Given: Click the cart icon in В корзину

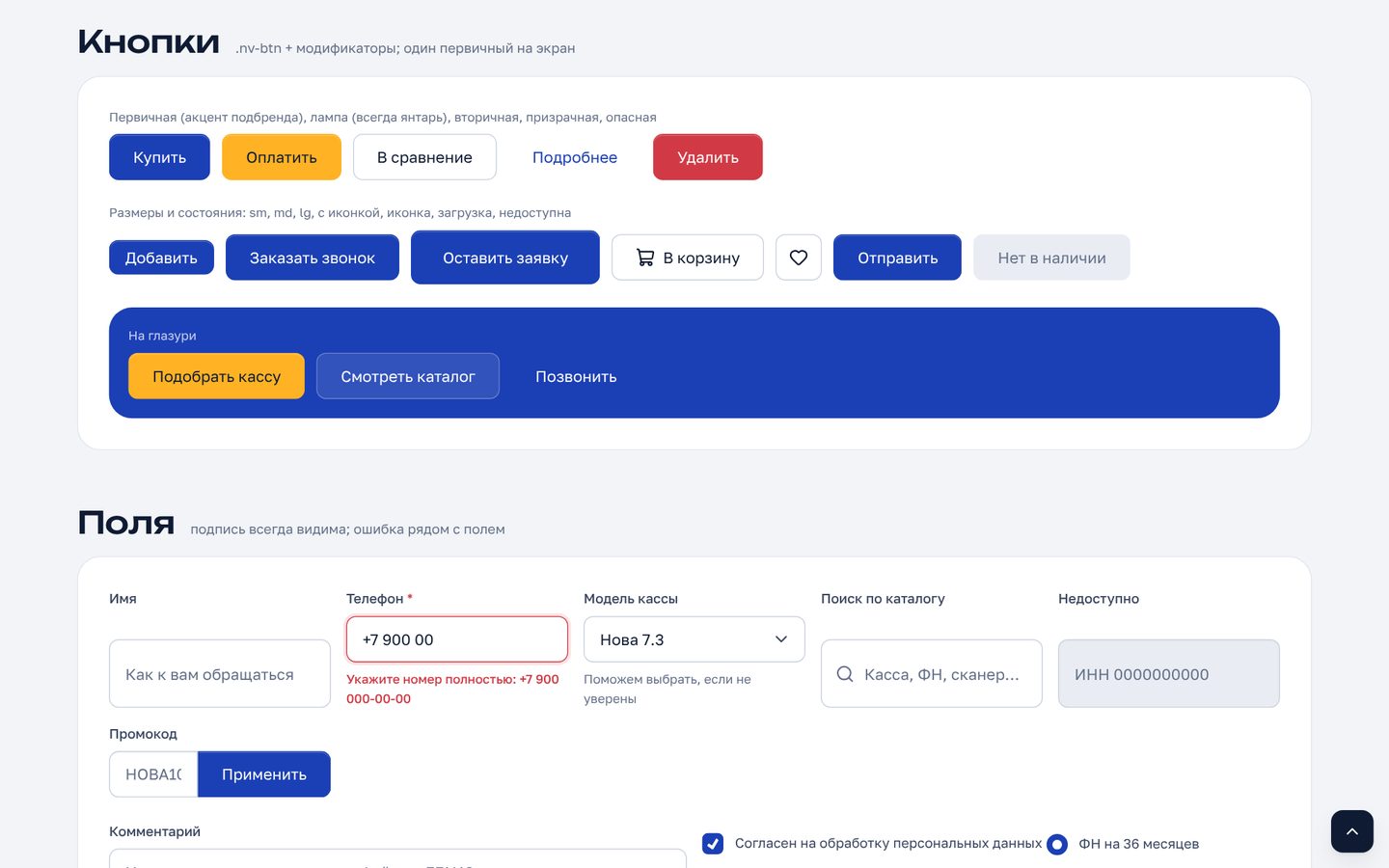Looking at the screenshot, I should [x=645, y=258].
